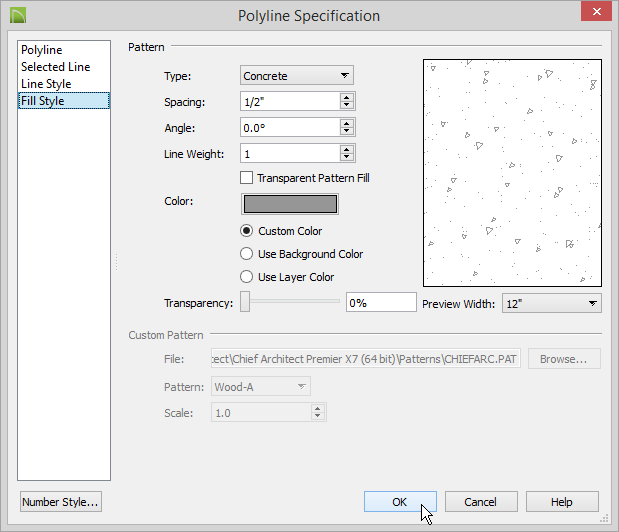This screenshot has width=619, height=532.
Task: Increase Line Weight with the up arrow
Action: (347, 150)
